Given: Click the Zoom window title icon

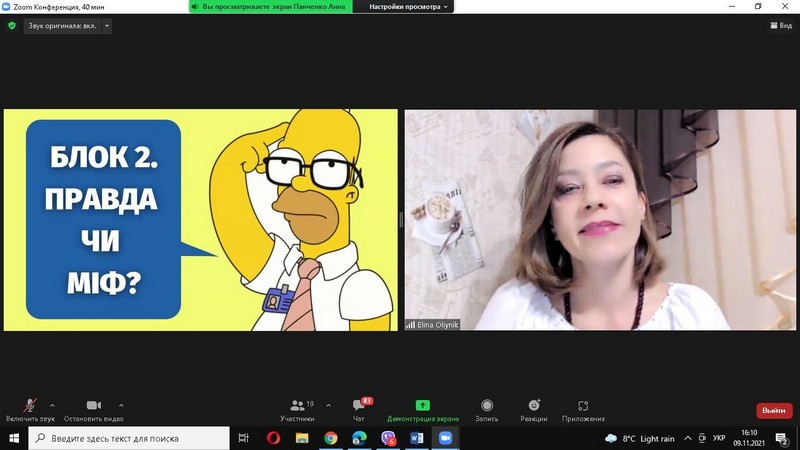Looking at the screenshot, I should 6,7.
